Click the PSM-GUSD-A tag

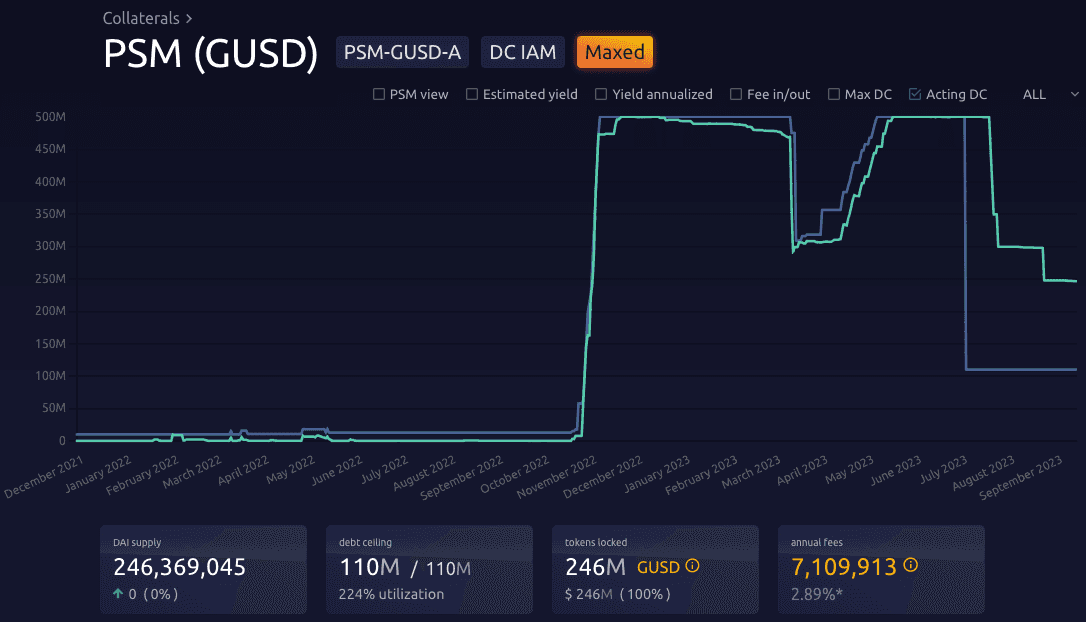click(402, 52)
